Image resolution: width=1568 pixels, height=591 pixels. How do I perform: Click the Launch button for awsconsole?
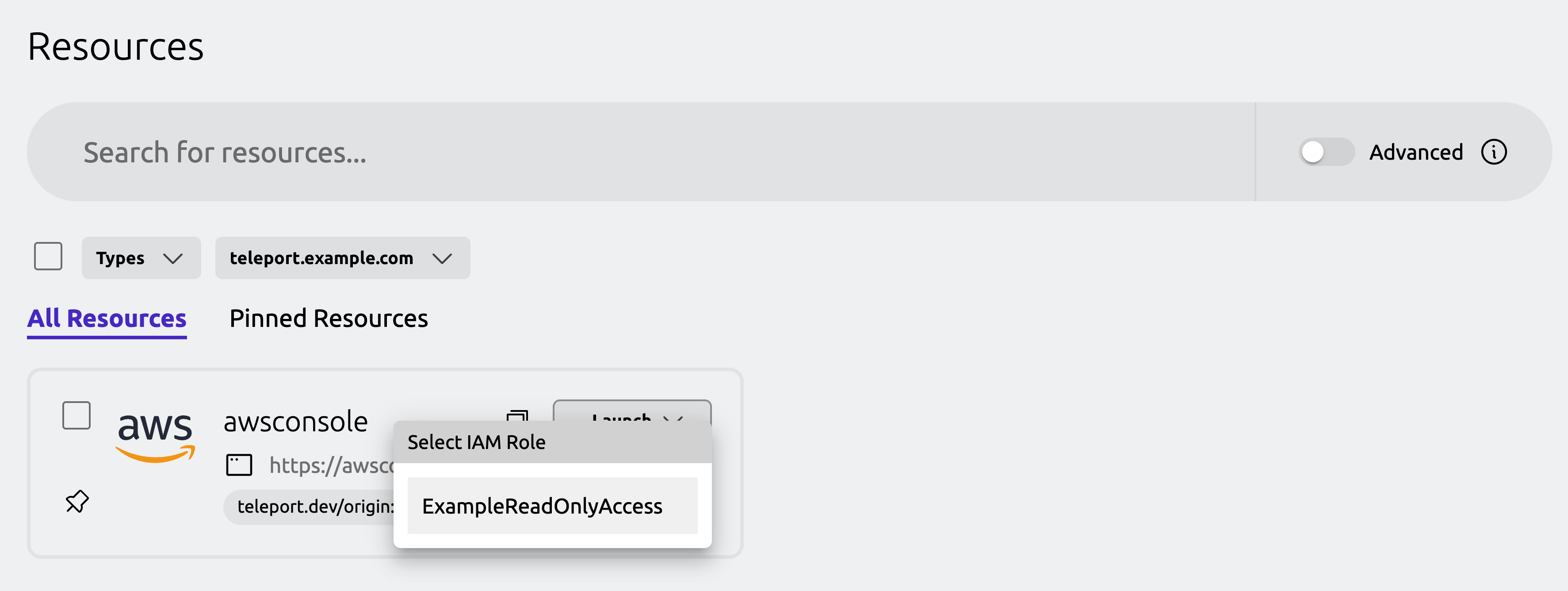620,420
